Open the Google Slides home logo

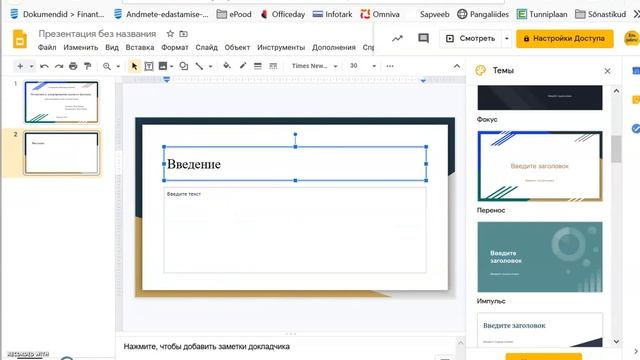(20, 40)
